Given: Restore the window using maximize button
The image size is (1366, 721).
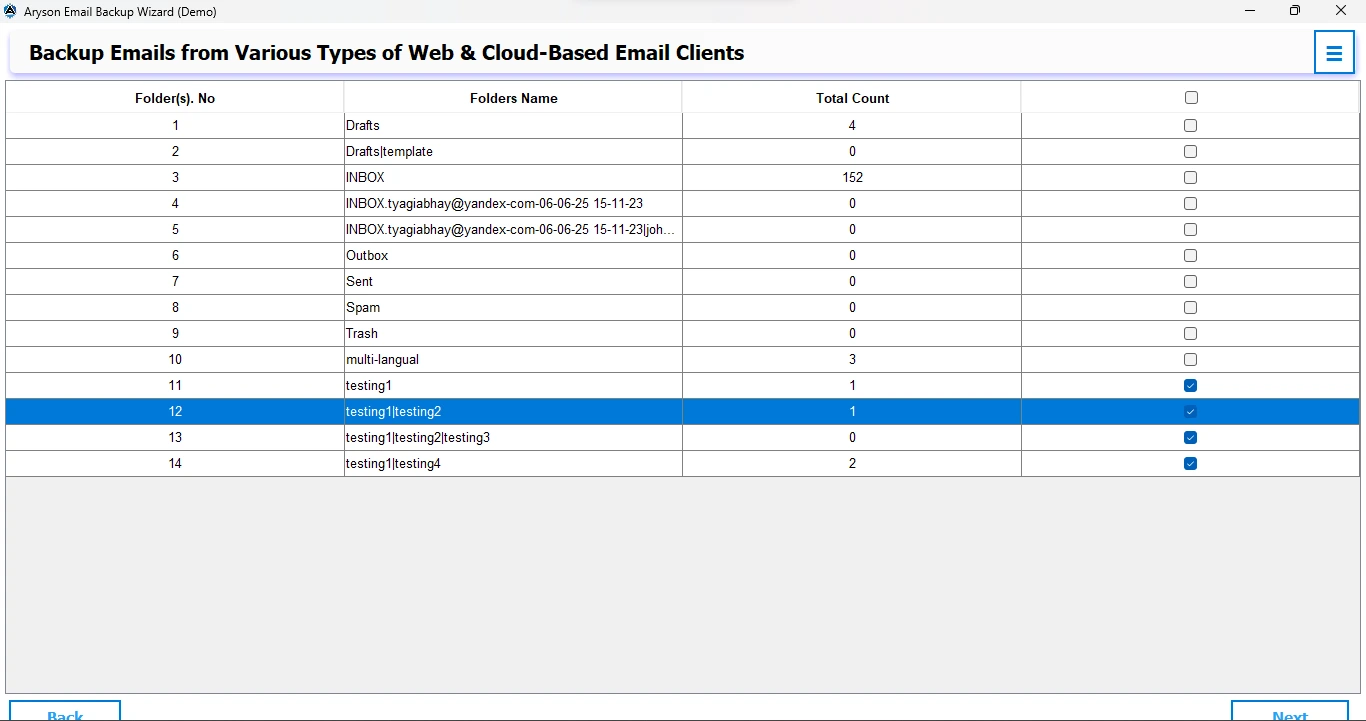Looking at the screenshot, I should tap(1295, 11).
